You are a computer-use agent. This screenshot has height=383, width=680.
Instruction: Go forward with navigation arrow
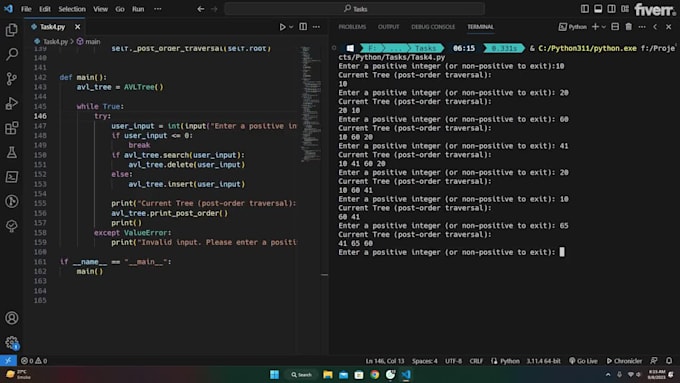click(214, 9)
